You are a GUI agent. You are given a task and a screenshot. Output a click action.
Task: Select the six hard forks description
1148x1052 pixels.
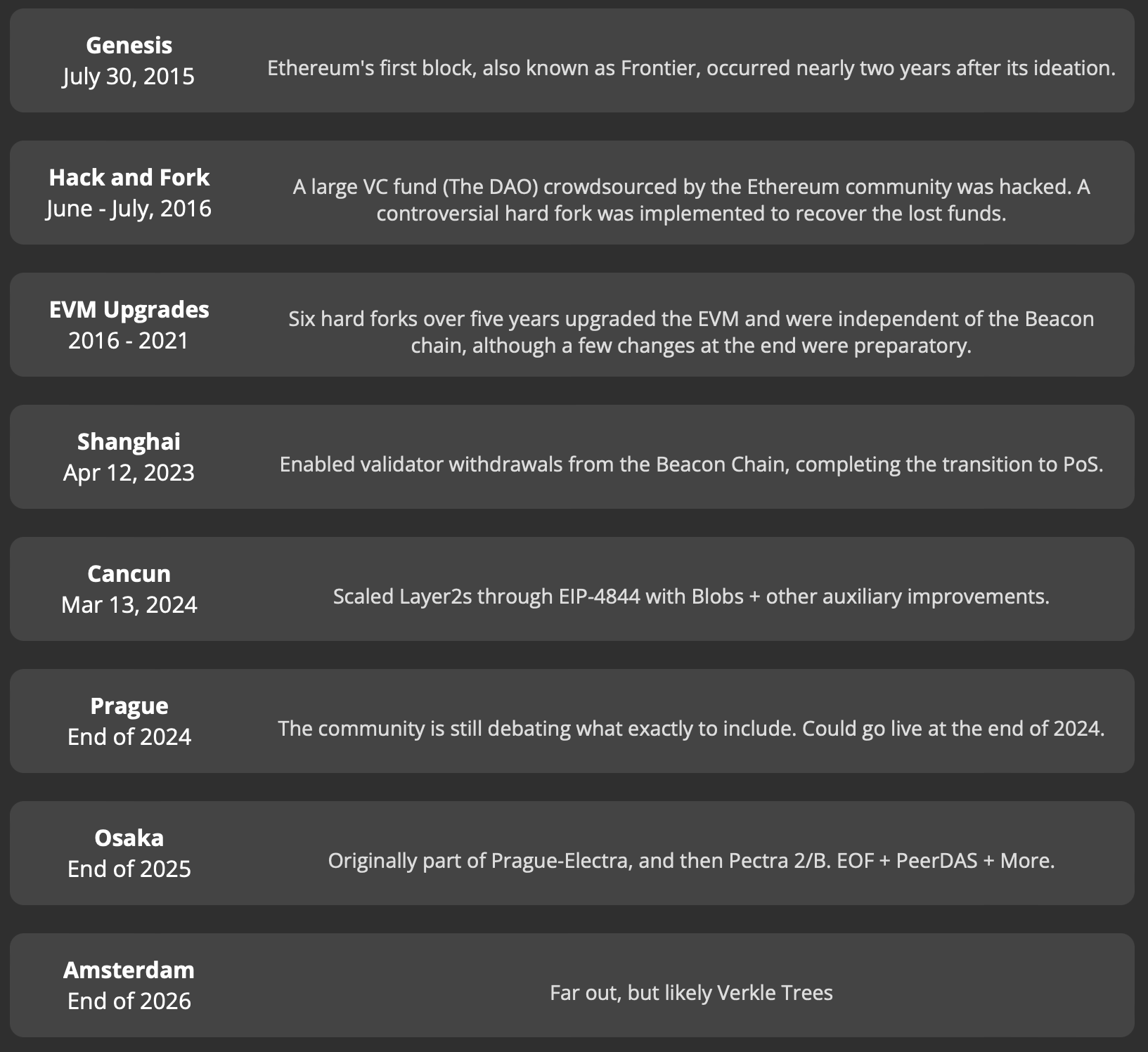point(691,332)
